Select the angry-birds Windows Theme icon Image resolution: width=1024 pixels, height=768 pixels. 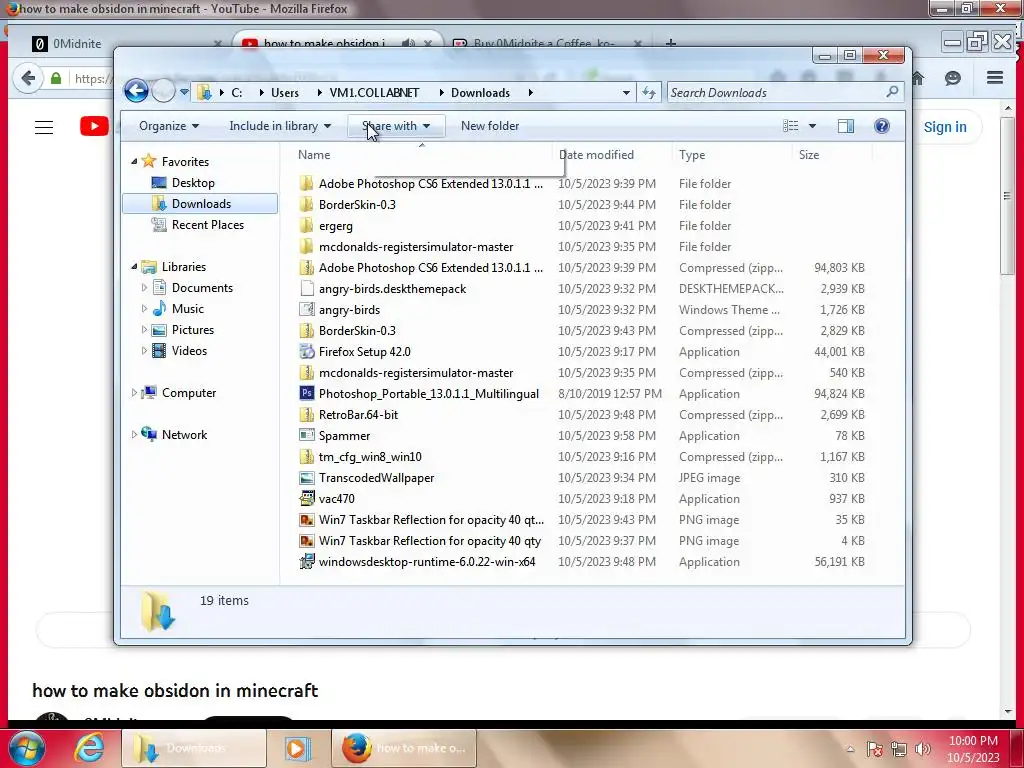tap(306, 310)
